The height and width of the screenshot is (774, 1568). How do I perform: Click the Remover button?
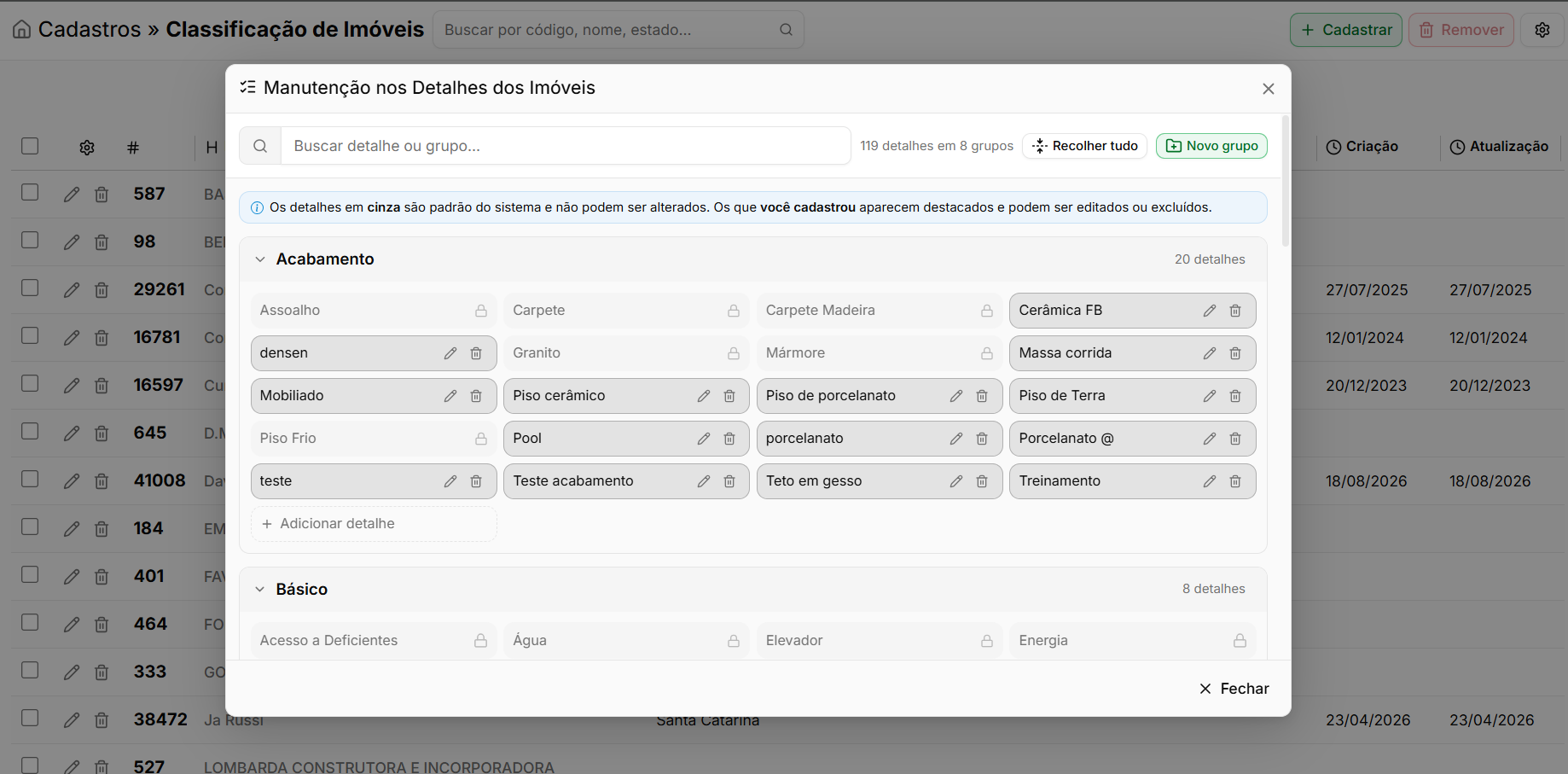point(1461,30)
